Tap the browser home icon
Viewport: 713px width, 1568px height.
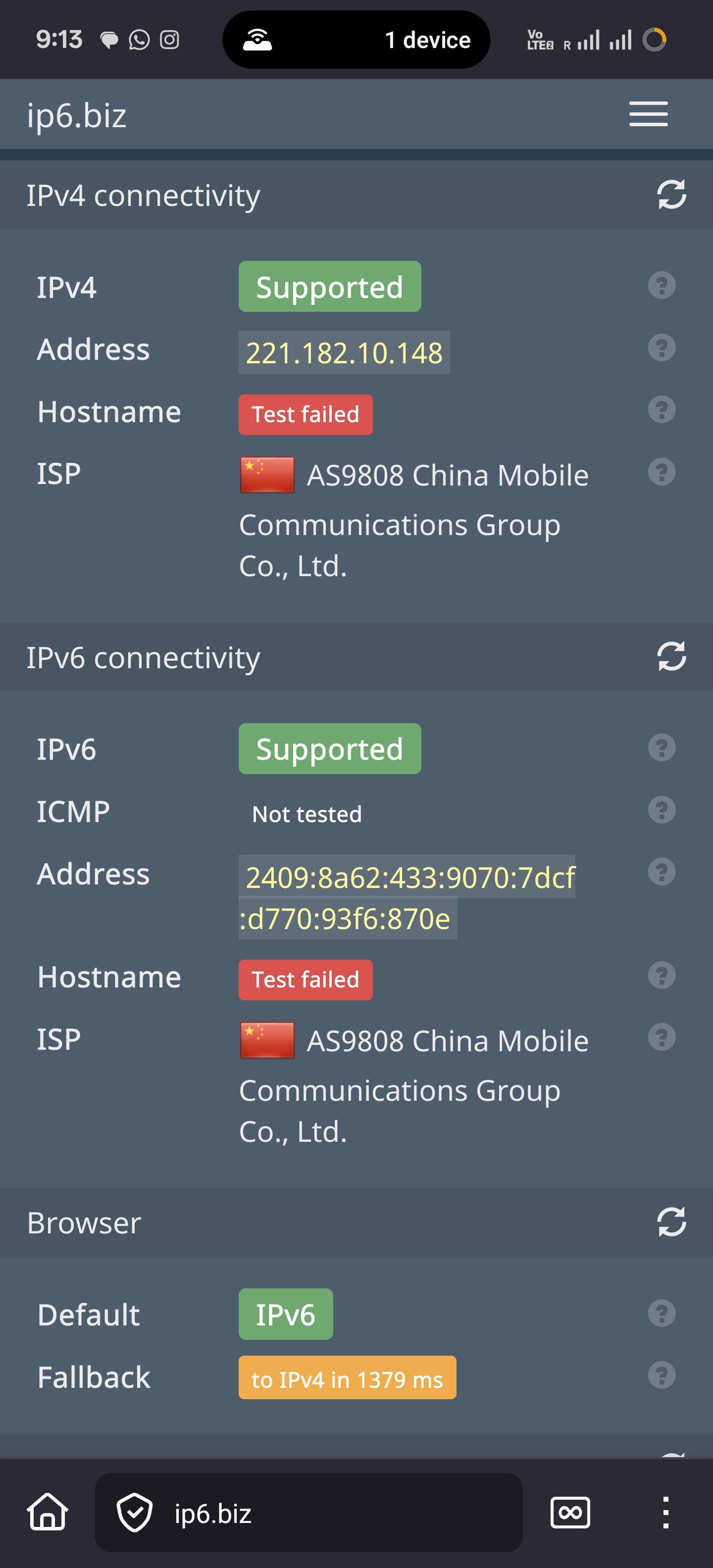48,1513
